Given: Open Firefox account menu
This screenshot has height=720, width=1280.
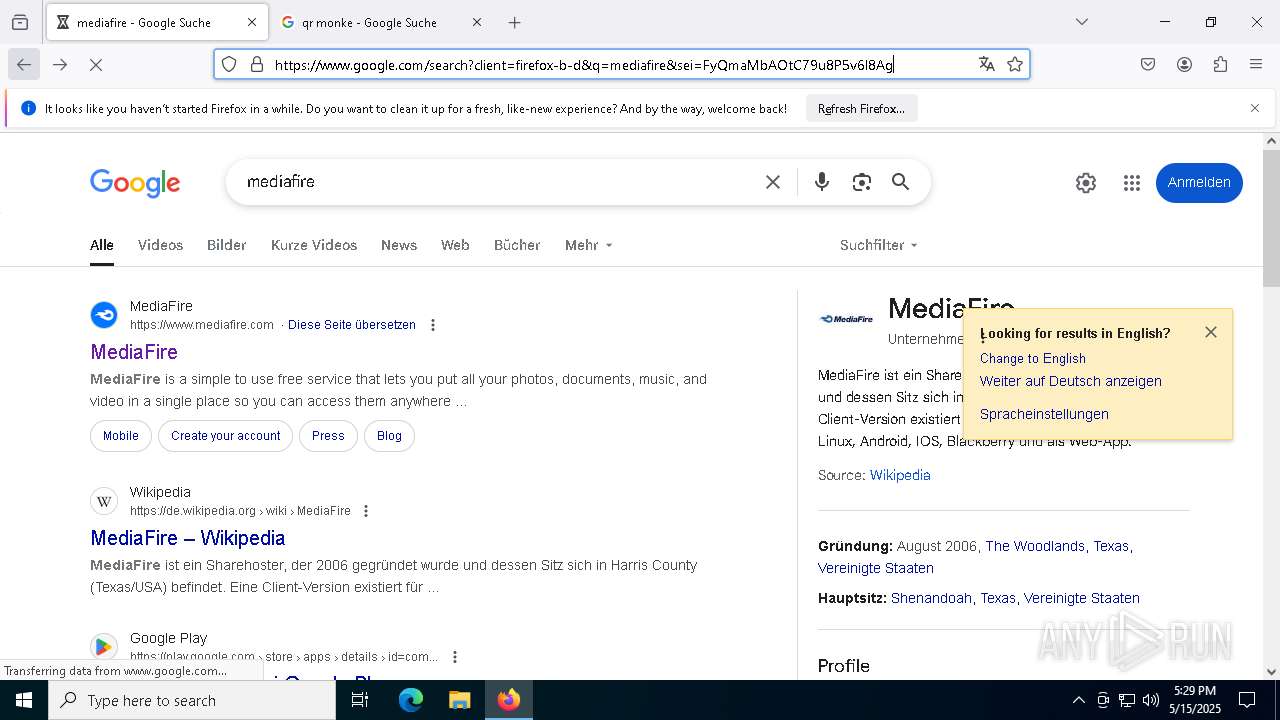Looking at the screenshot, I should (1184, 64).
